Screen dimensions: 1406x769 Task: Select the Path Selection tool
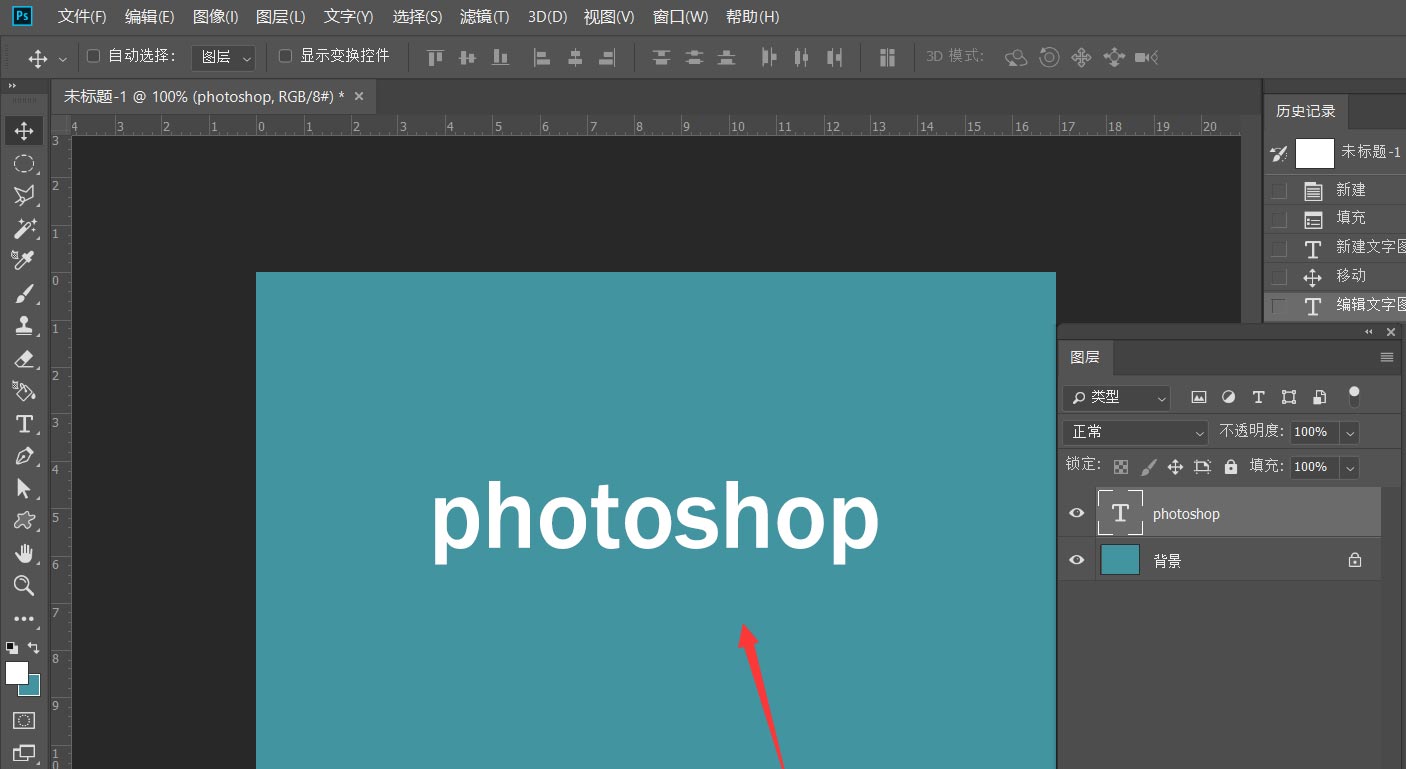point(24,488)
